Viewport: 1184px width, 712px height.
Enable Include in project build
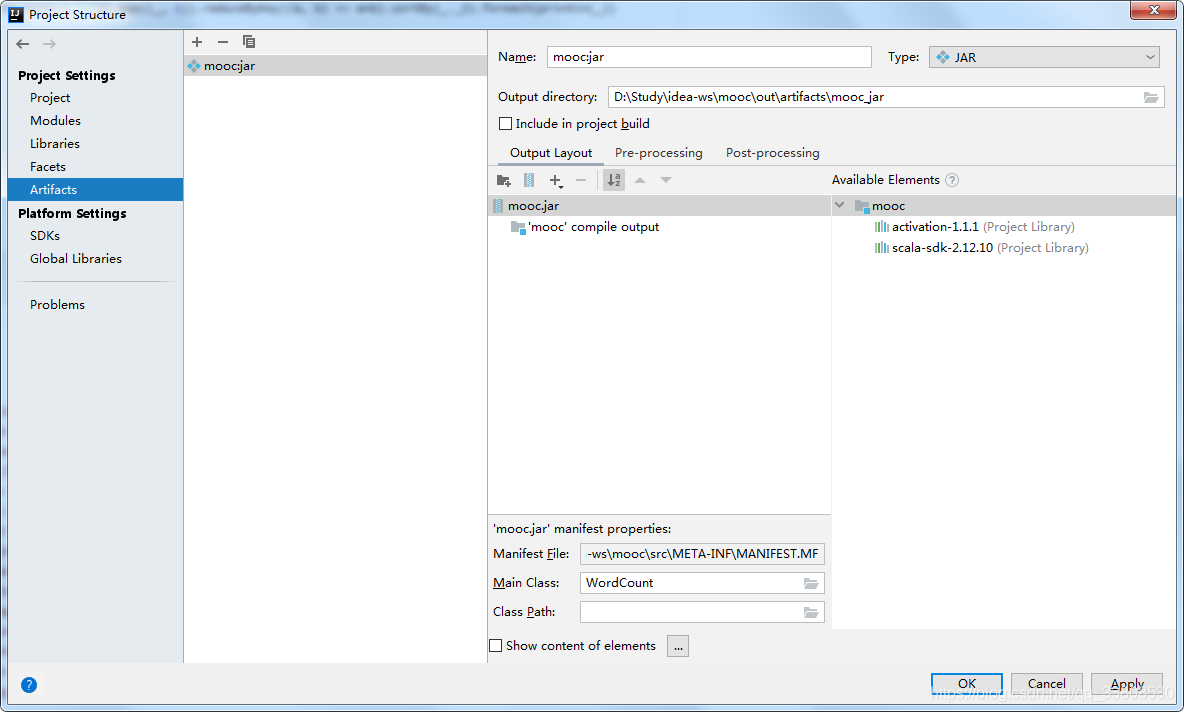(x=506, y=124)
